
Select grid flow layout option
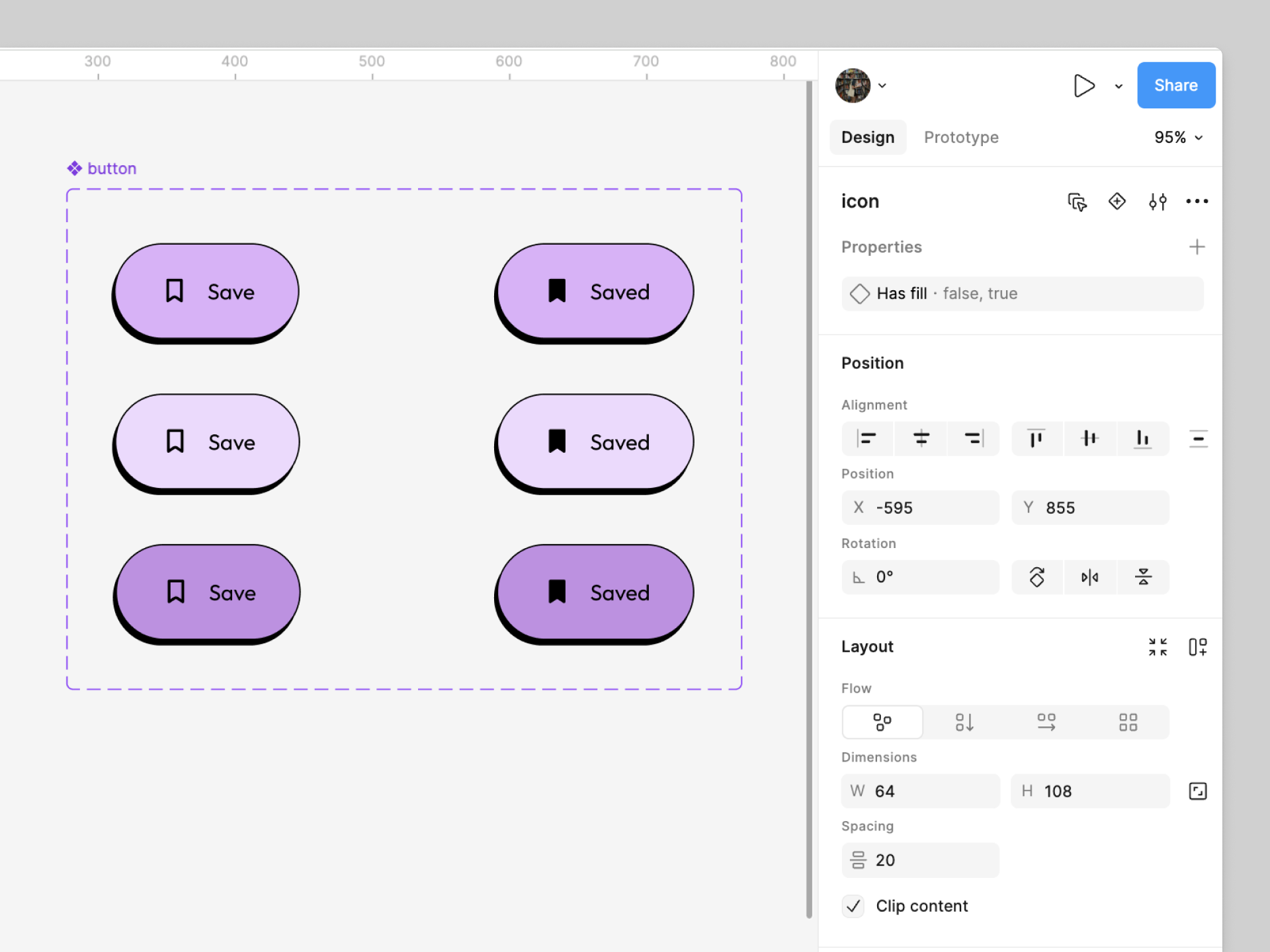pyautogui.click(x=1128, y=722)
